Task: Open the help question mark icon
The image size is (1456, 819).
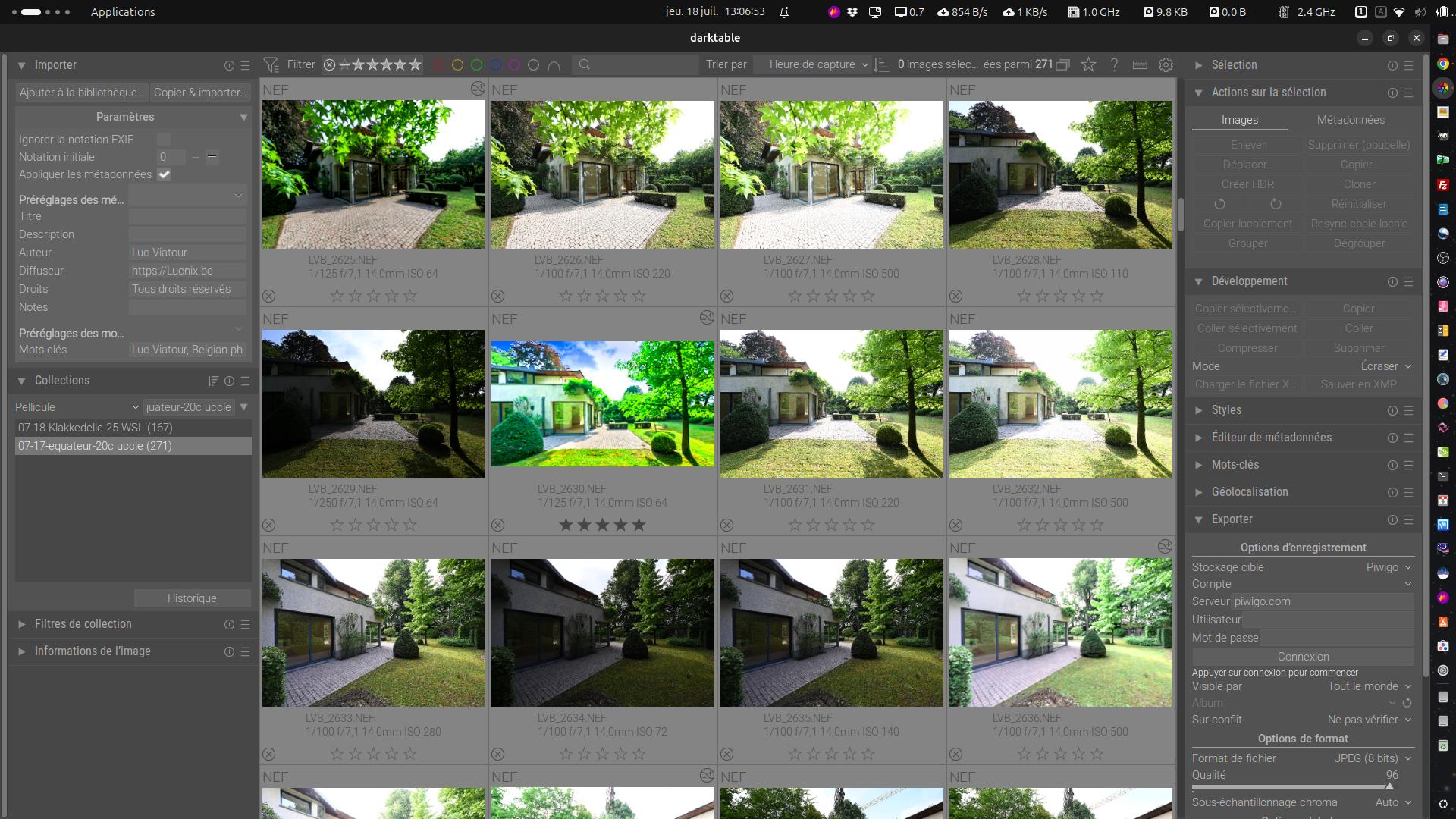Action: click(1114, 65)
